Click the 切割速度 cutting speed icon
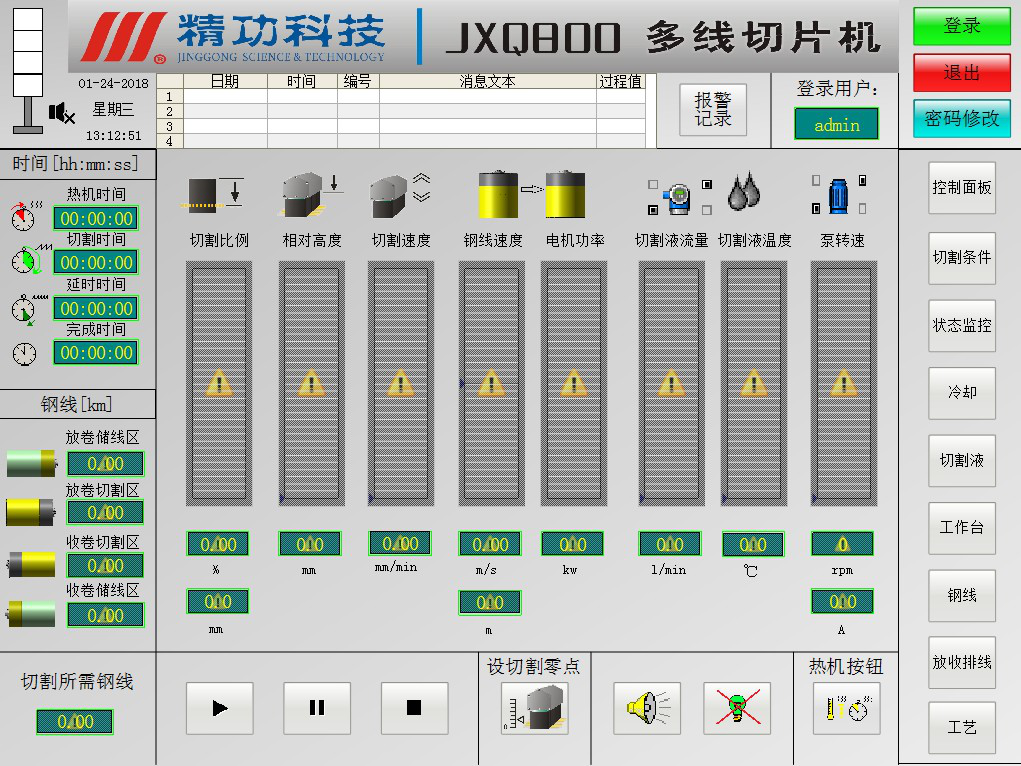This screenshot has height=766, width=1021. (400, 194)
